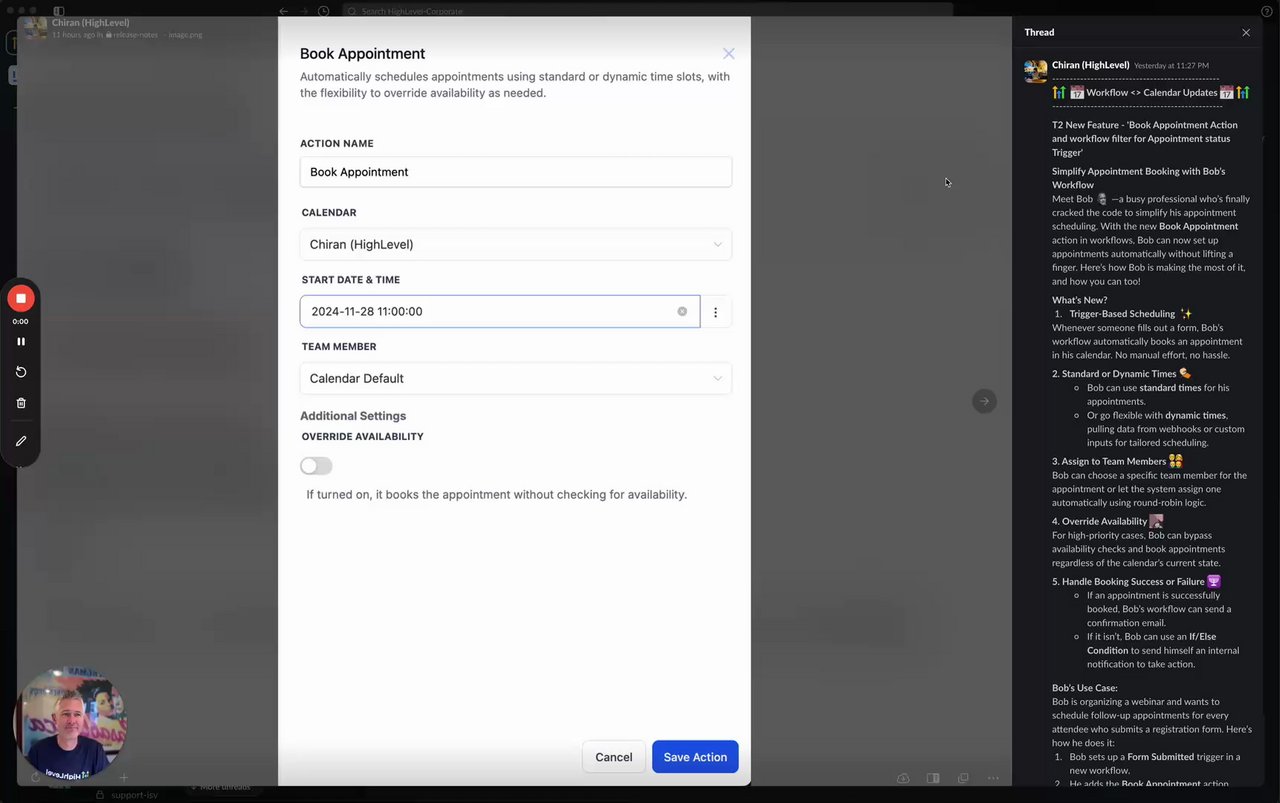Delete the recording using the trash icon

point(21,403)
